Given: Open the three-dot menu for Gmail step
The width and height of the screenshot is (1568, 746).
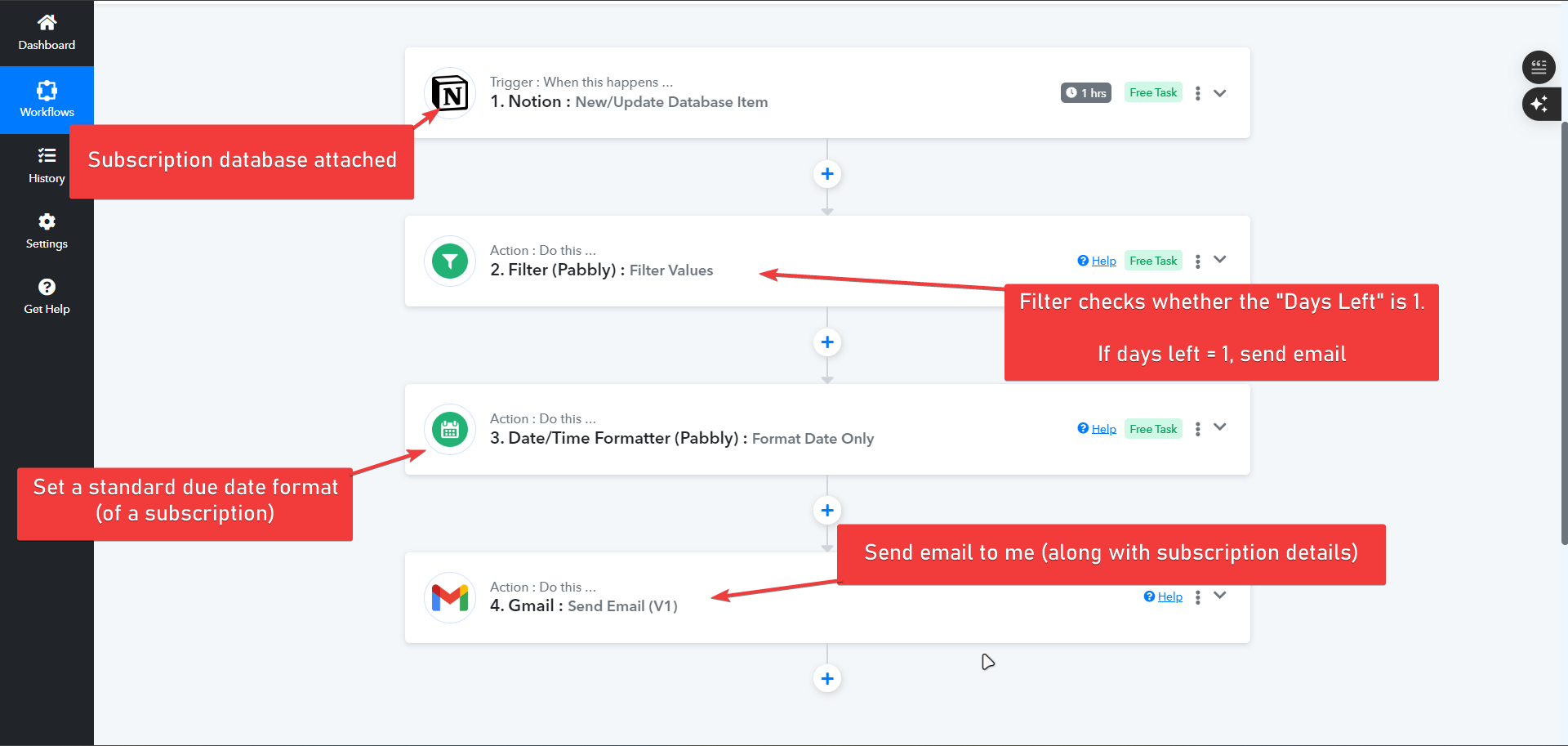Looking at the screenshot, I should pos(1198,597).
